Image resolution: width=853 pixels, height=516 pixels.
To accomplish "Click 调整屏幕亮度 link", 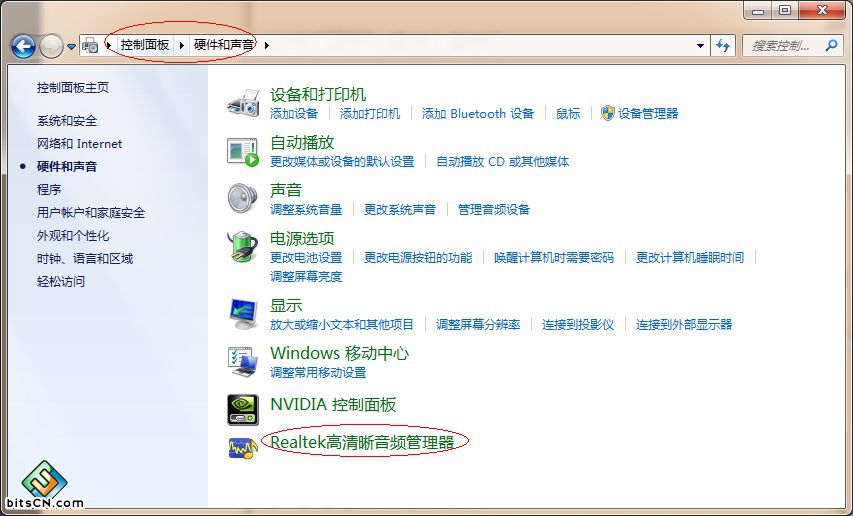I will (x=306, y=276).
